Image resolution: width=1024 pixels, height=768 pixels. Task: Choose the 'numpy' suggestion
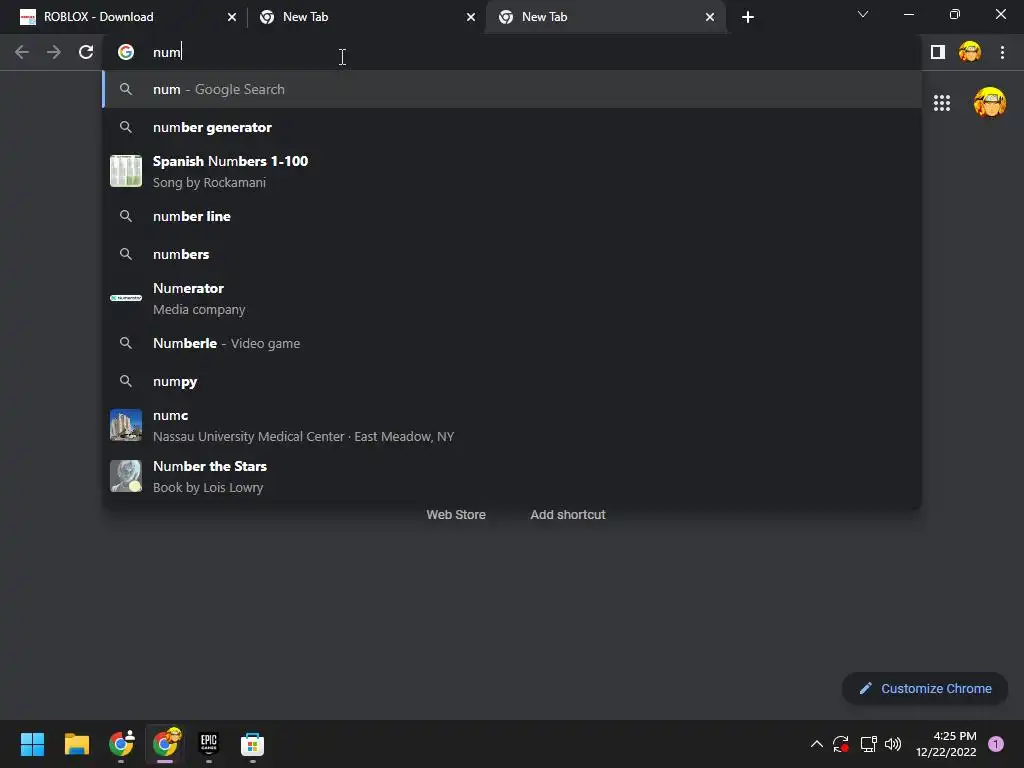coord(512,381)
